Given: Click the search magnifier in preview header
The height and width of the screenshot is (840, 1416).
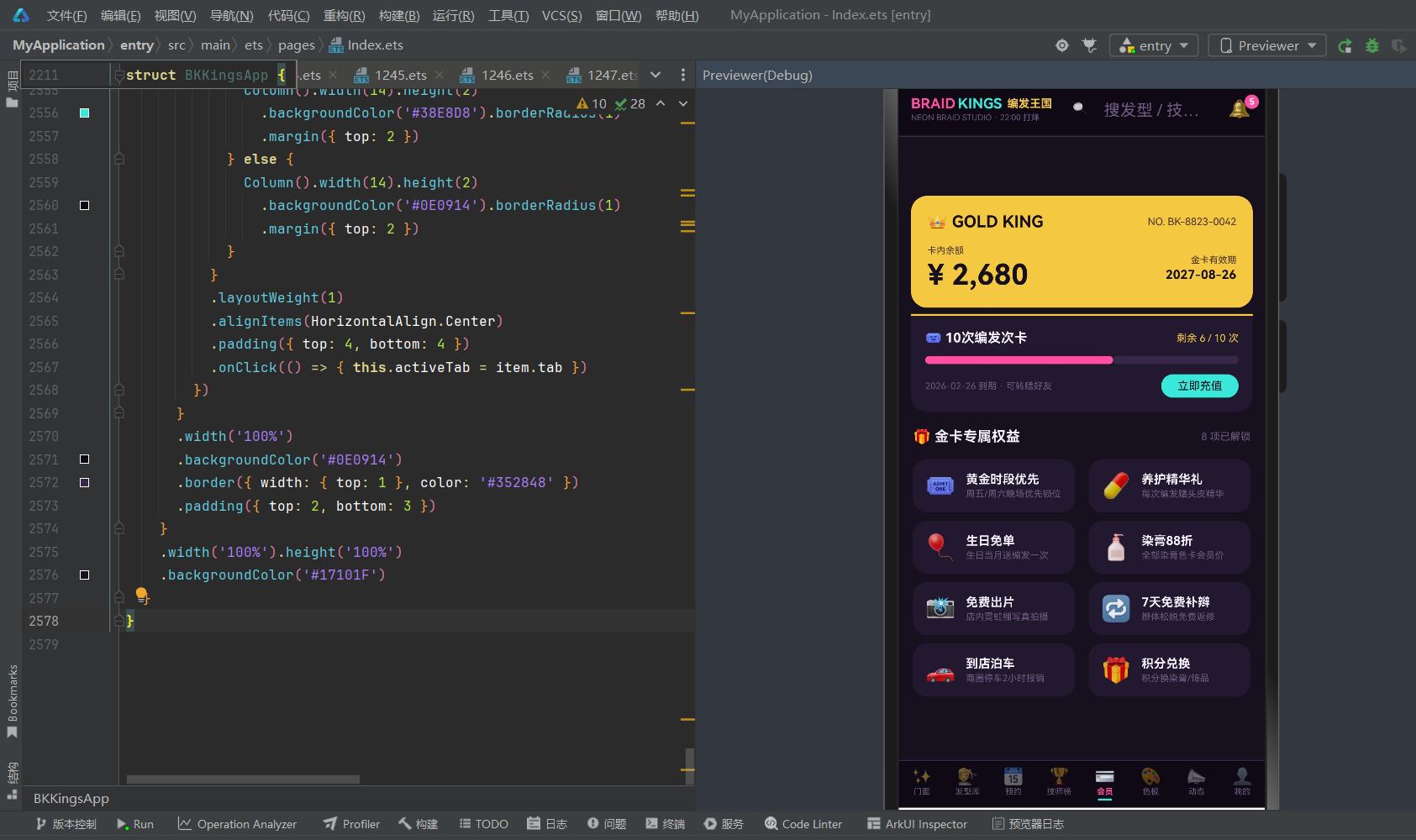Looking at the screenshot, I should [x=1079, y=108].
